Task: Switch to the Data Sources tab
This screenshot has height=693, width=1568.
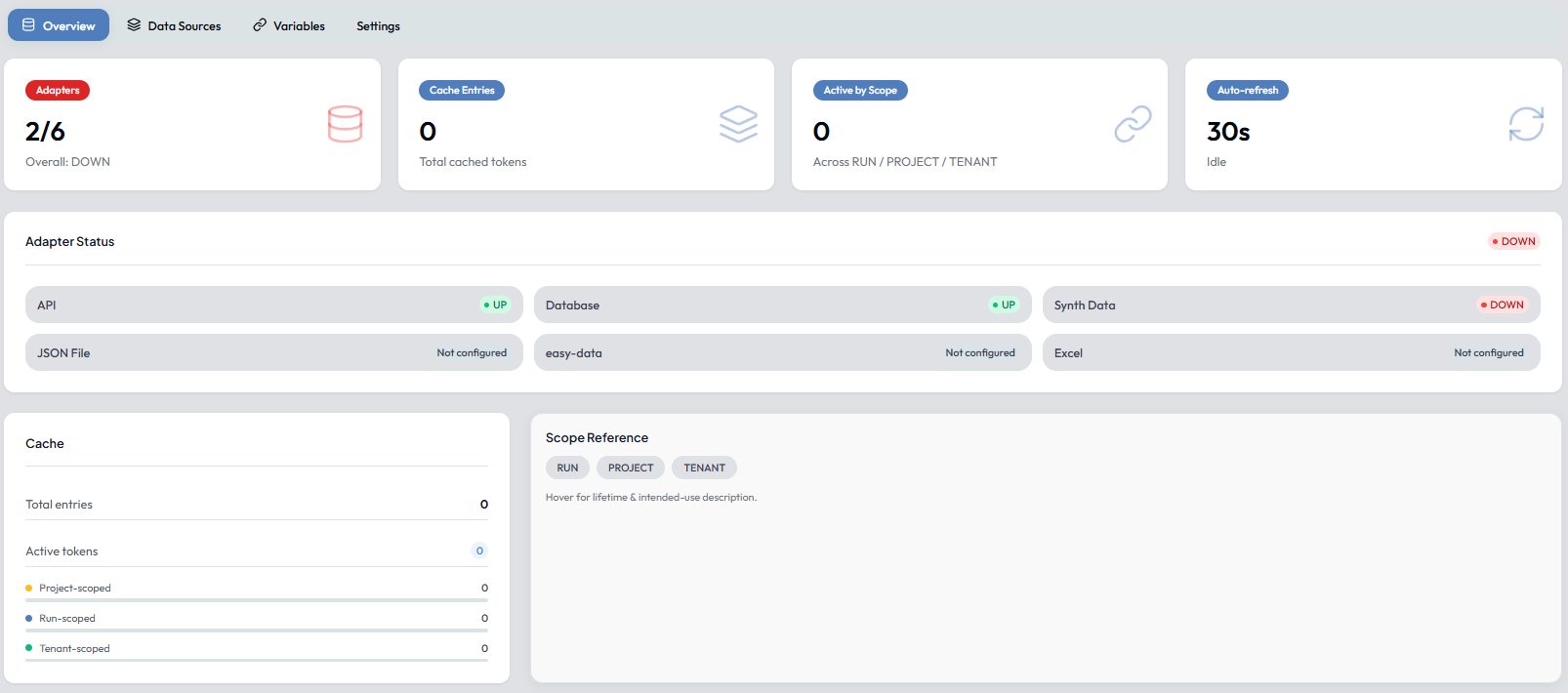Action: [174, 25]
